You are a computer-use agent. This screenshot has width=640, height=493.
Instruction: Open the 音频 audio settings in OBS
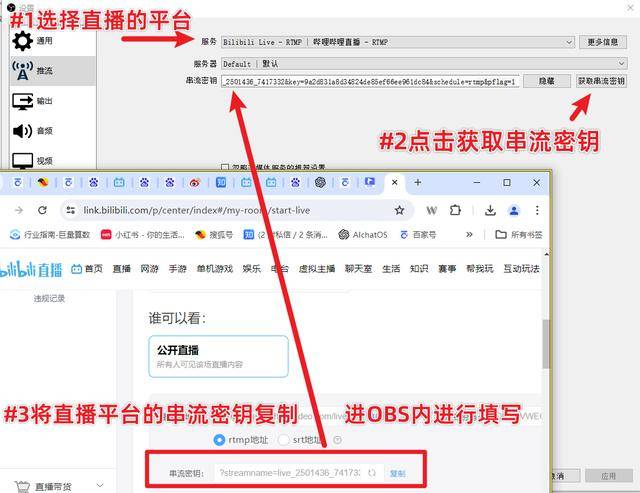click(x=33, y=131)
